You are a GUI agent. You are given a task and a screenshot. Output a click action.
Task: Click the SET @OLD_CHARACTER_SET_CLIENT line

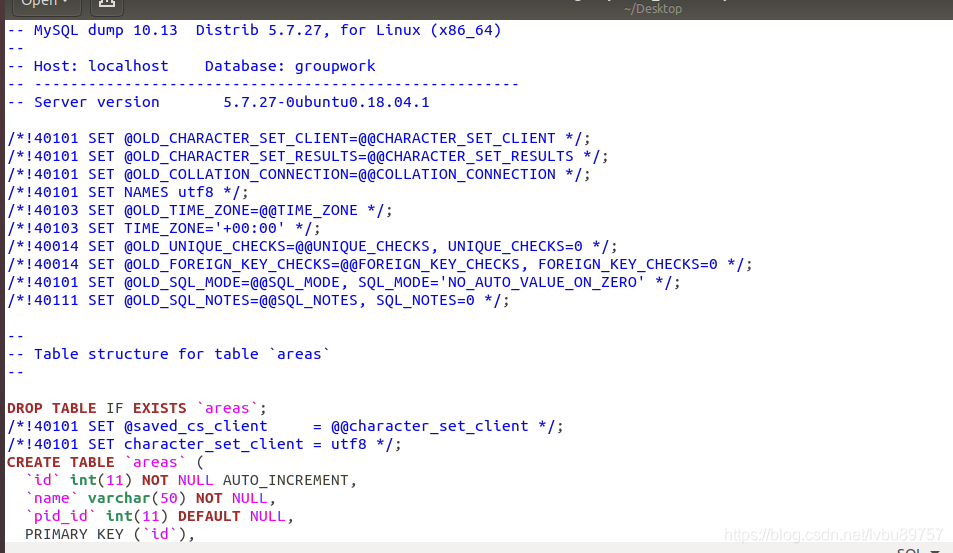click(298, 139)
